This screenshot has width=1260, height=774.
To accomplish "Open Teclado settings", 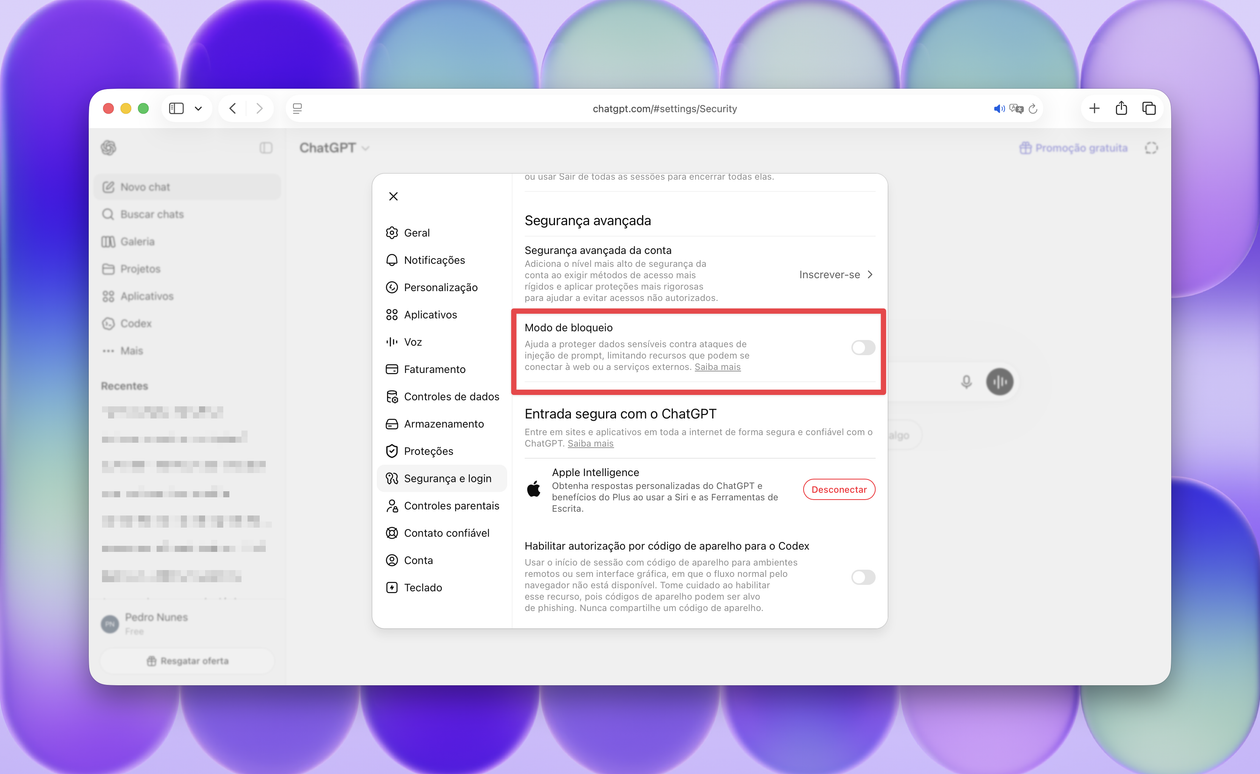I will (442, 588).
